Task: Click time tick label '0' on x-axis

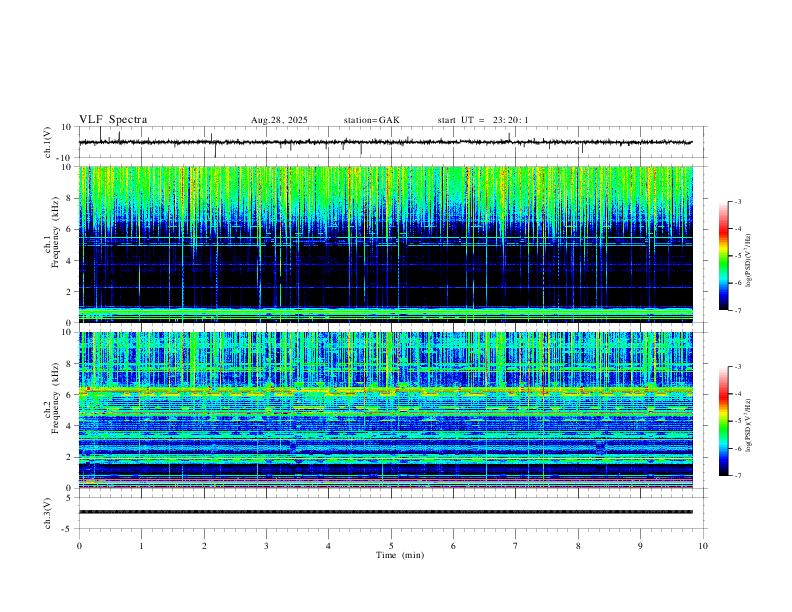Action: (x=79, y=546)
